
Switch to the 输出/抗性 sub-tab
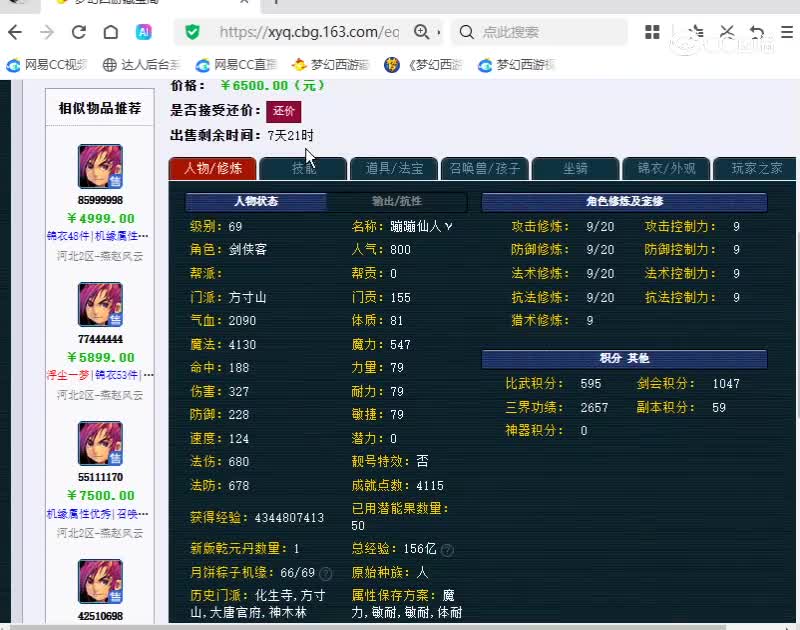[x=396, y=201]
